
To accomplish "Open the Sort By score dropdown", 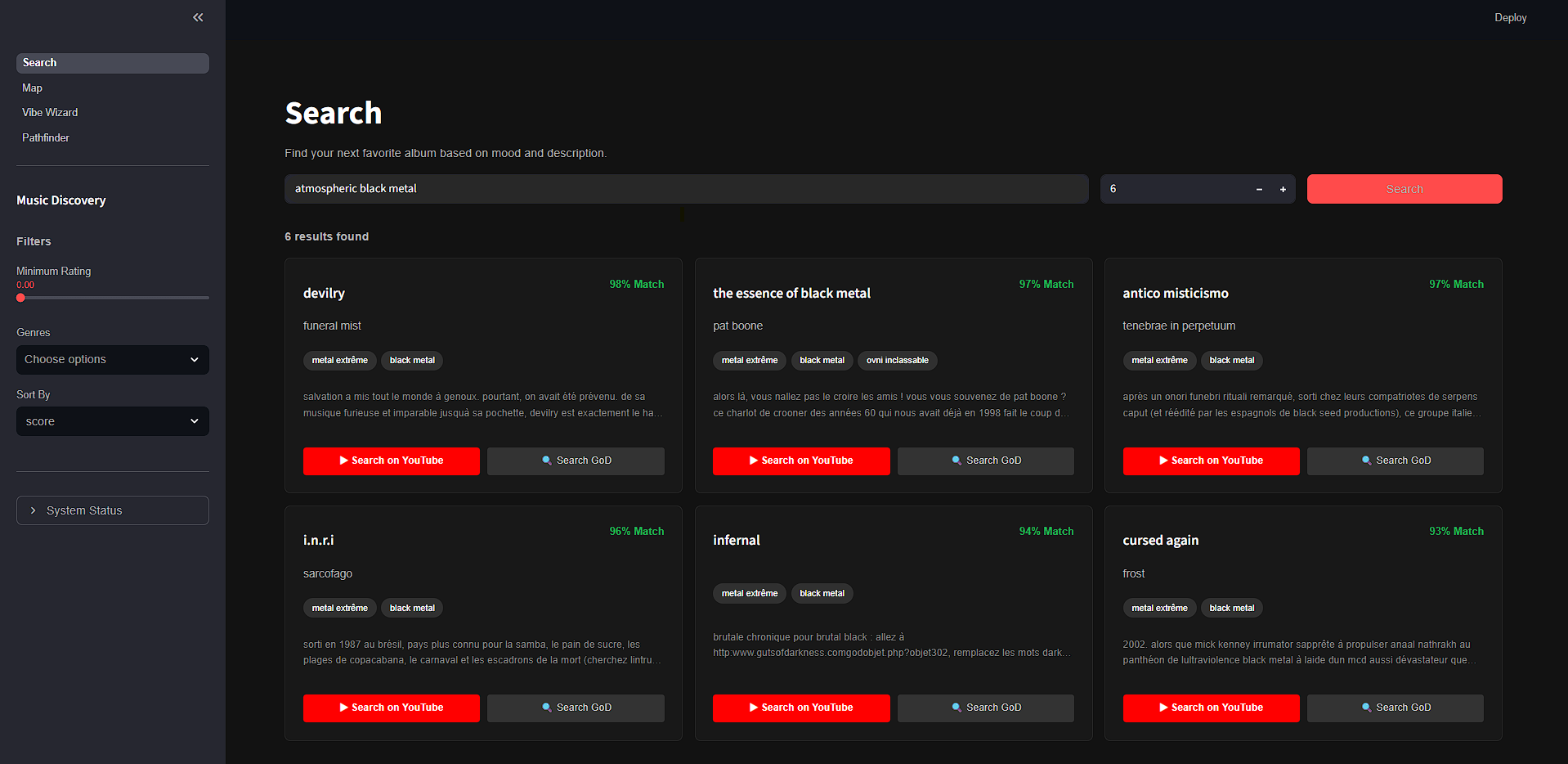I will 112,421.
